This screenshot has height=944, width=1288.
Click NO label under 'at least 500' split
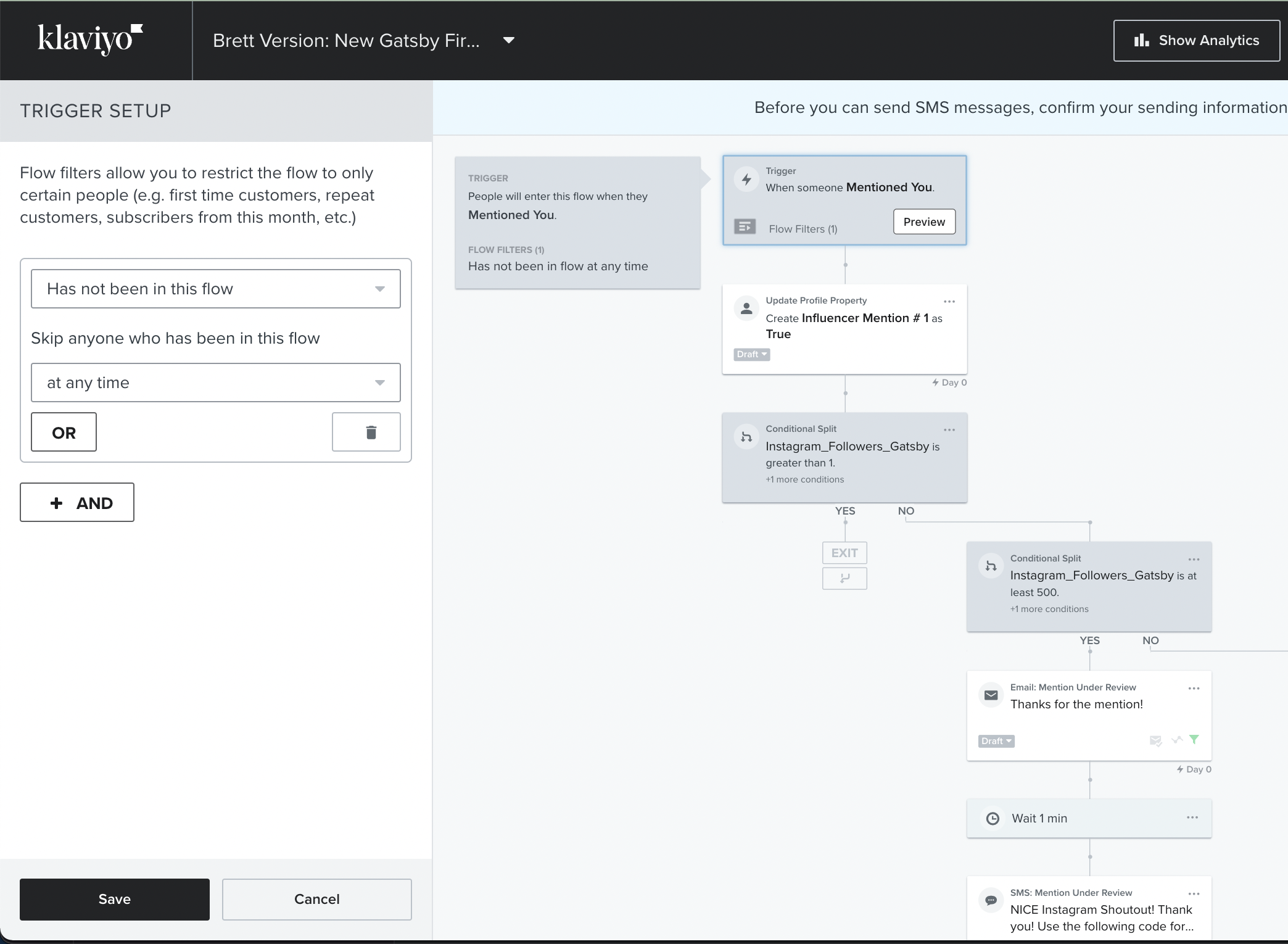click(1150, 640)
